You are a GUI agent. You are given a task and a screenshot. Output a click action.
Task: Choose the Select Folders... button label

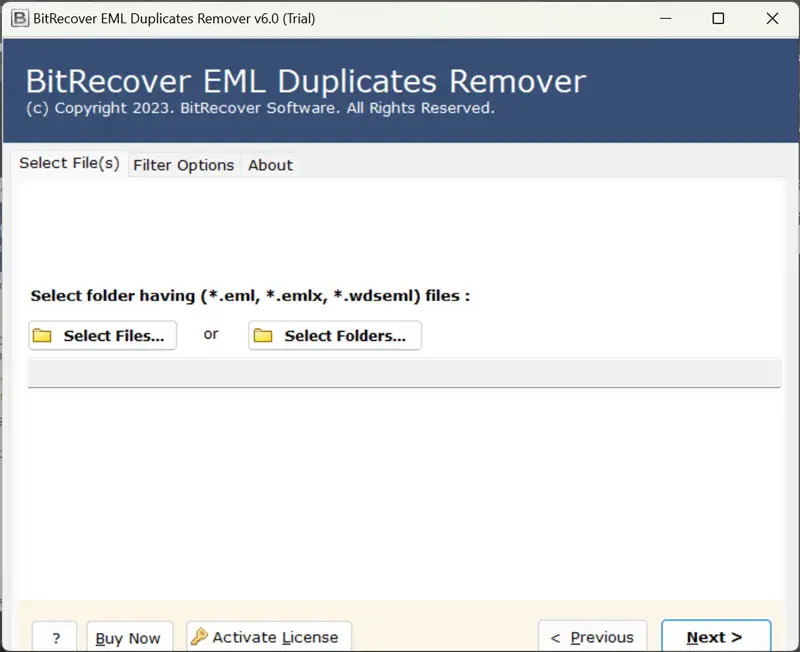pyautogui.click(x=345, y=336)
